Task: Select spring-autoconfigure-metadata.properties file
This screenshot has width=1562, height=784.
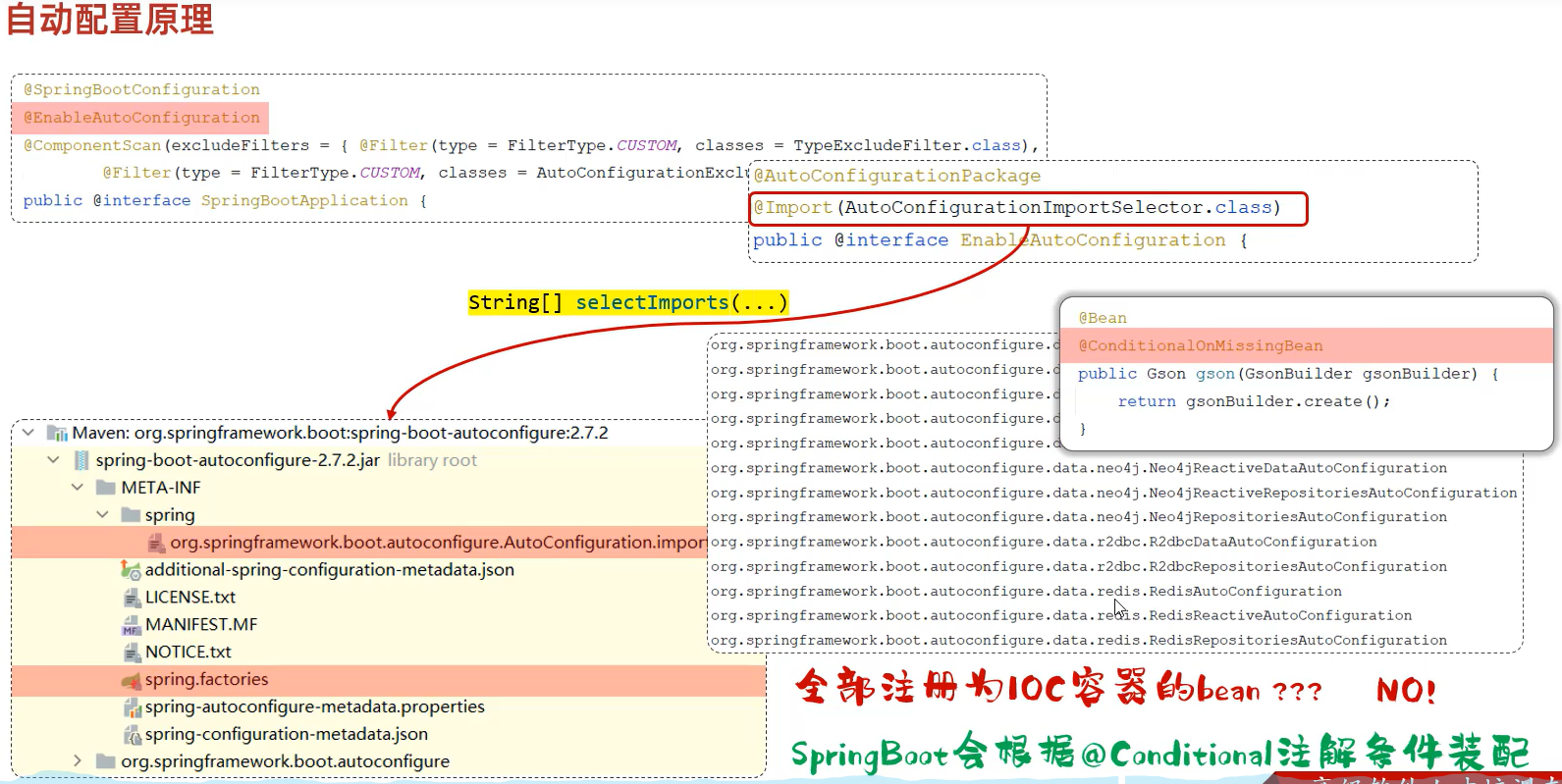Action: [315, 706]
